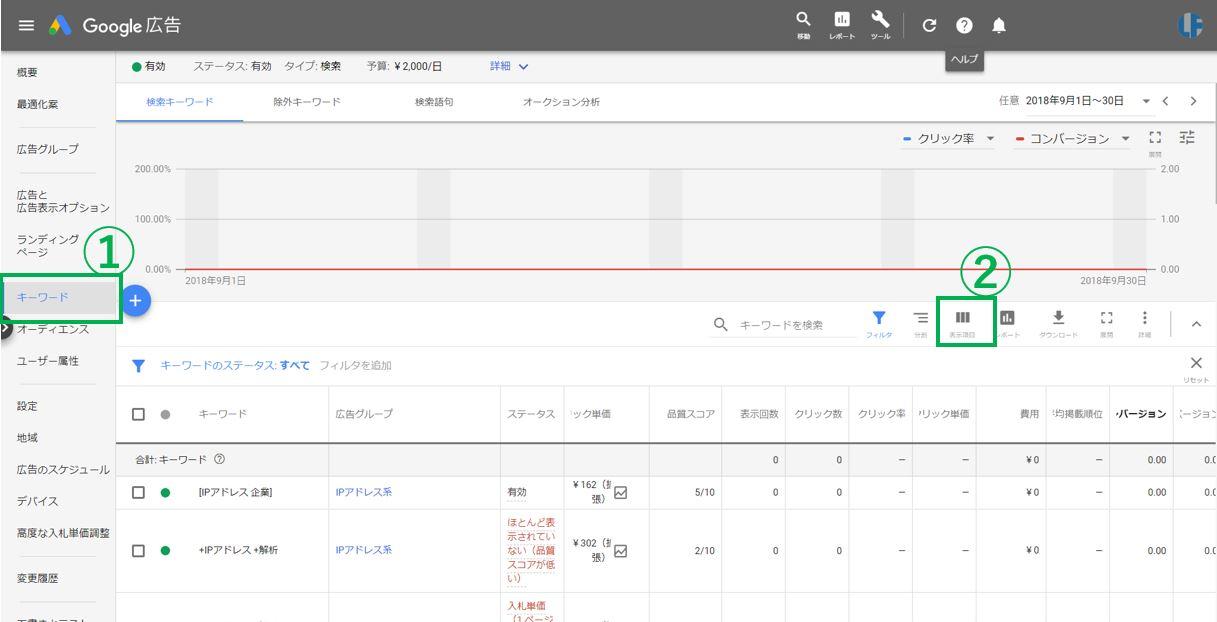
Task: Switch to the 除外キーワード tab
Action: [306, 101]
